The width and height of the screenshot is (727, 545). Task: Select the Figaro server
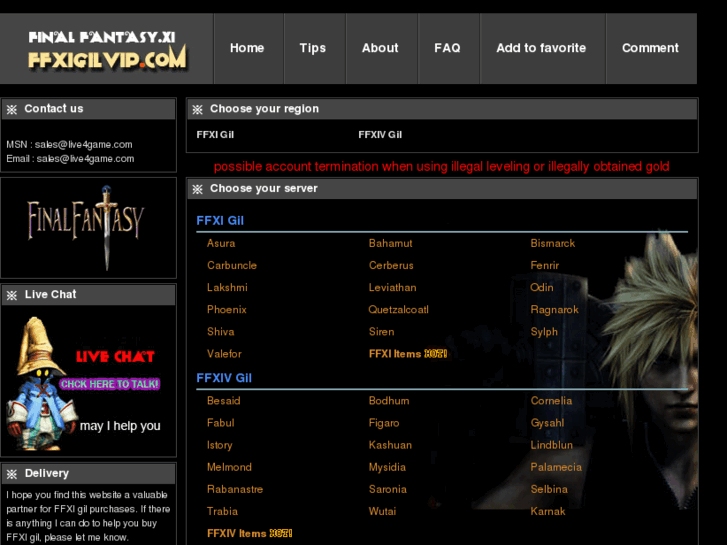pos(384,423)
